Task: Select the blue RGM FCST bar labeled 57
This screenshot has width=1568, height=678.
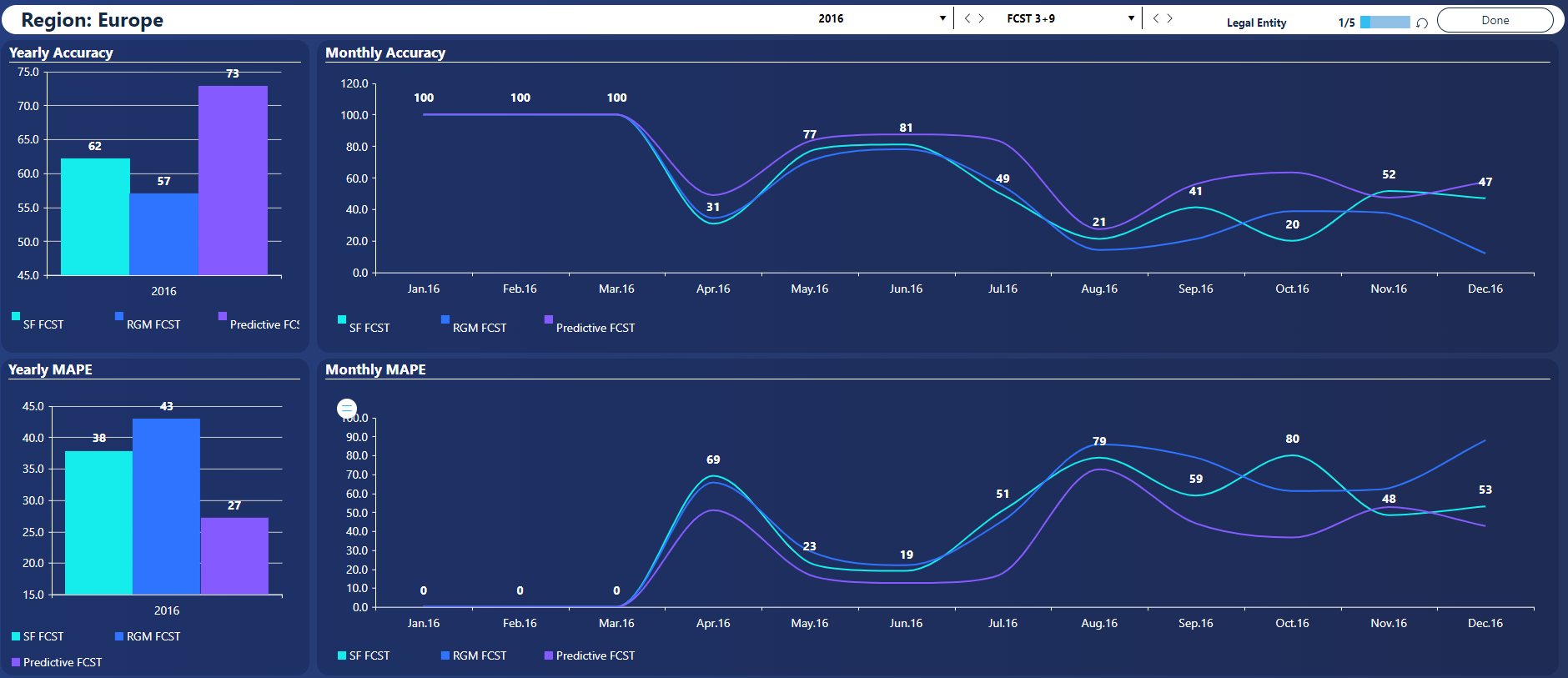Action: coord(163,234)
